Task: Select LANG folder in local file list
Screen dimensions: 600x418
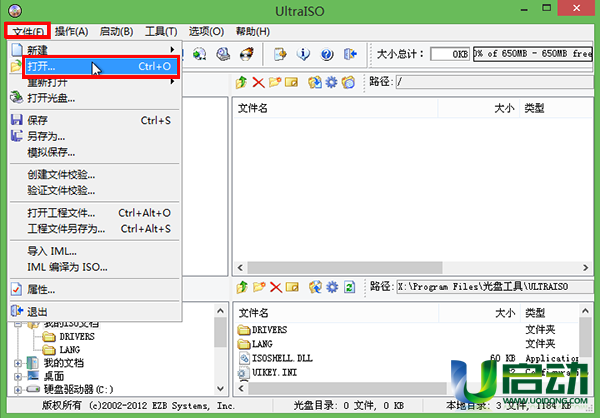Action: tap(255, 344)
